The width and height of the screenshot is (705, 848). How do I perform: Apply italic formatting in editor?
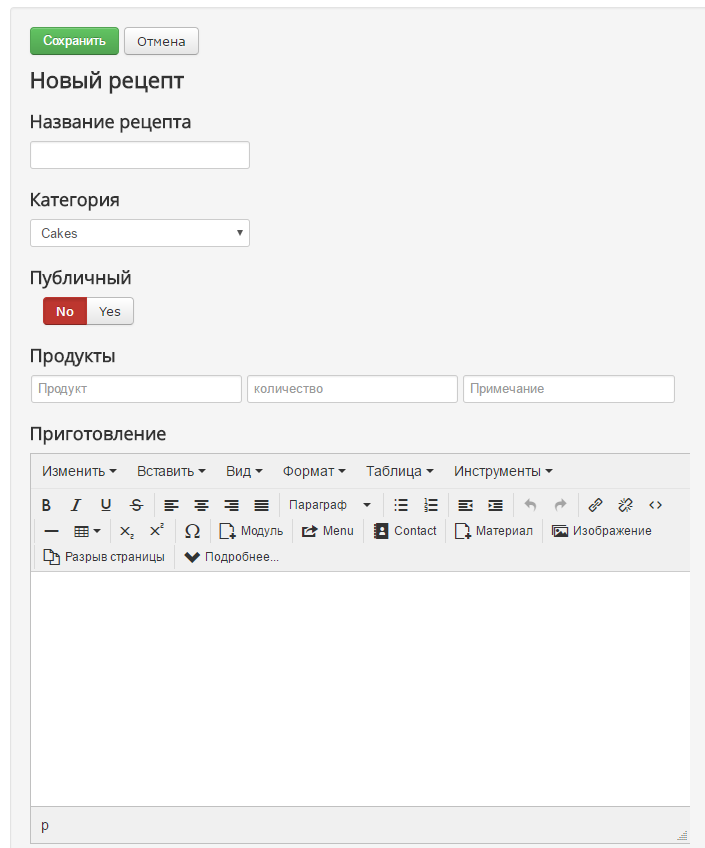76,505
